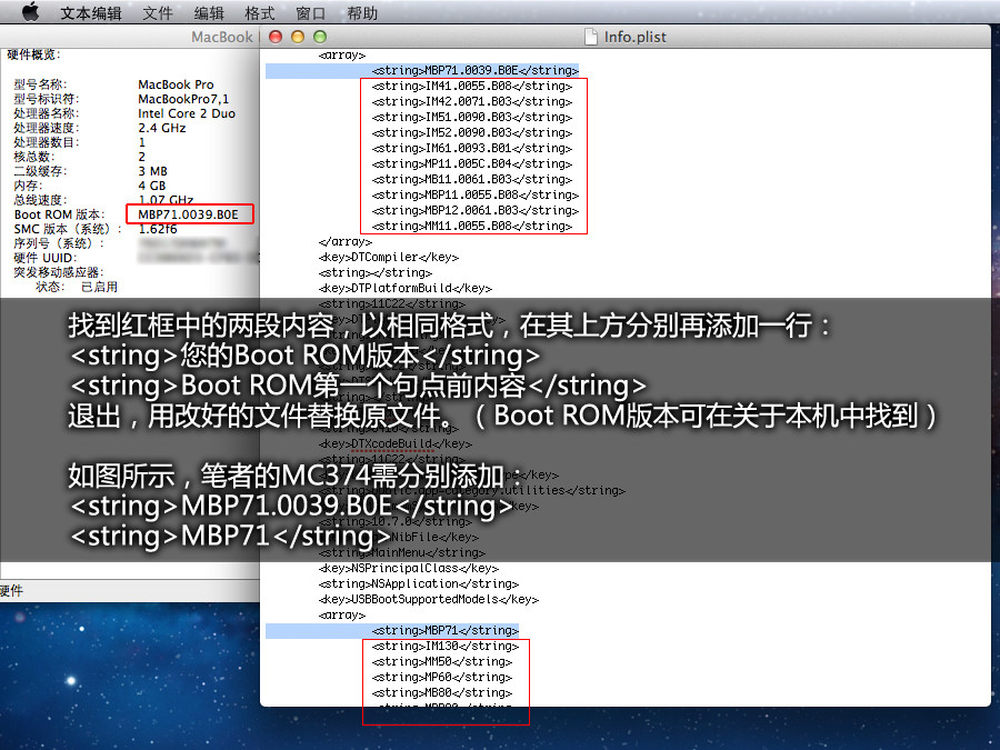The width and height of the screenshot is (1000, 750).
Task: Open the 窗口 menu
Action: (x=311, y=13)
